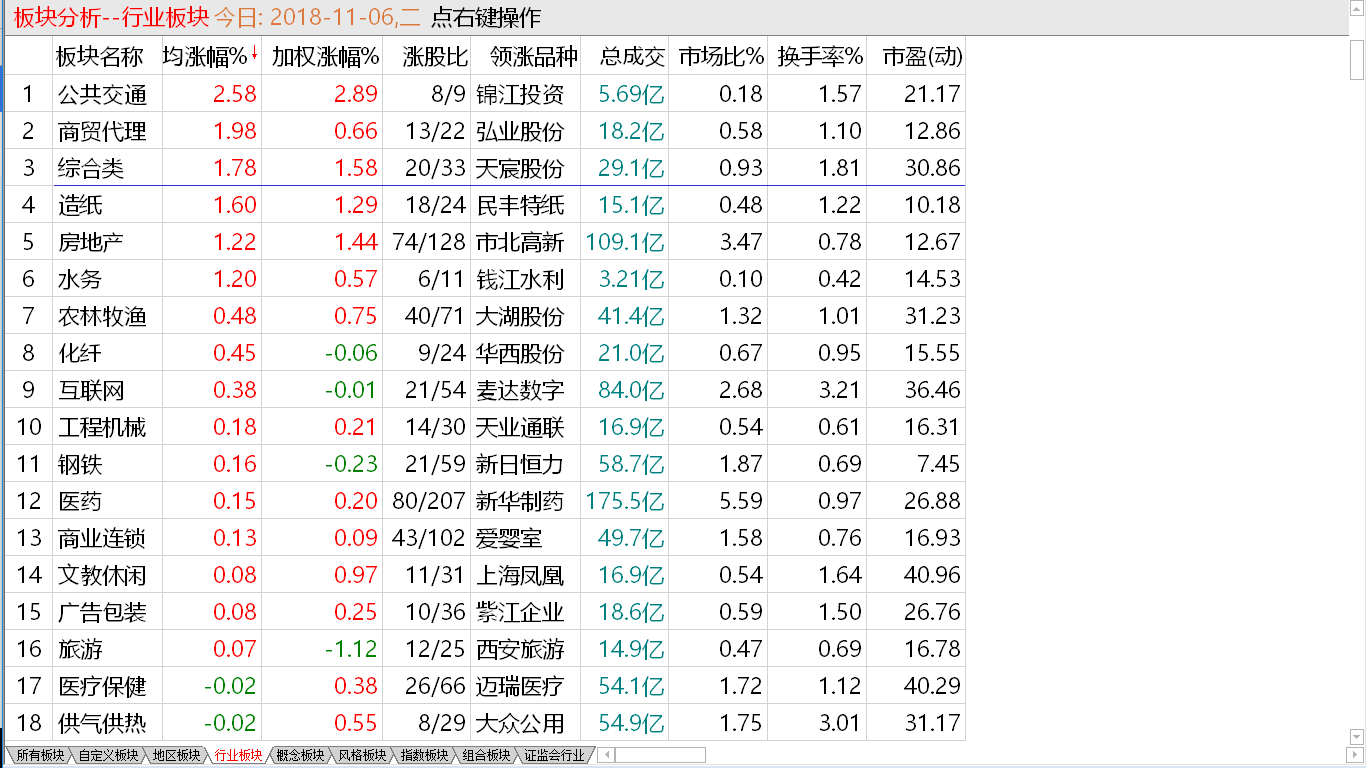Click leading stock 市北高新
The image size is (1366, 768).
click(520, 242)
